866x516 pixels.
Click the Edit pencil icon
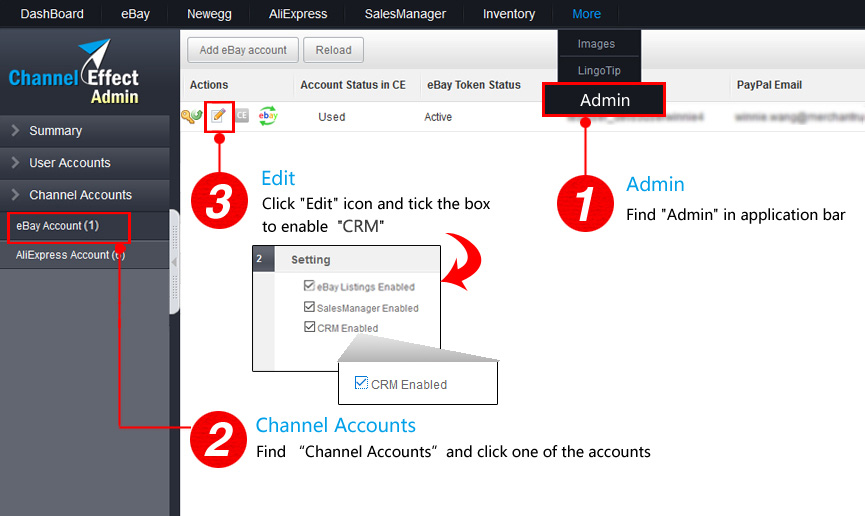(x=219, y=115)
